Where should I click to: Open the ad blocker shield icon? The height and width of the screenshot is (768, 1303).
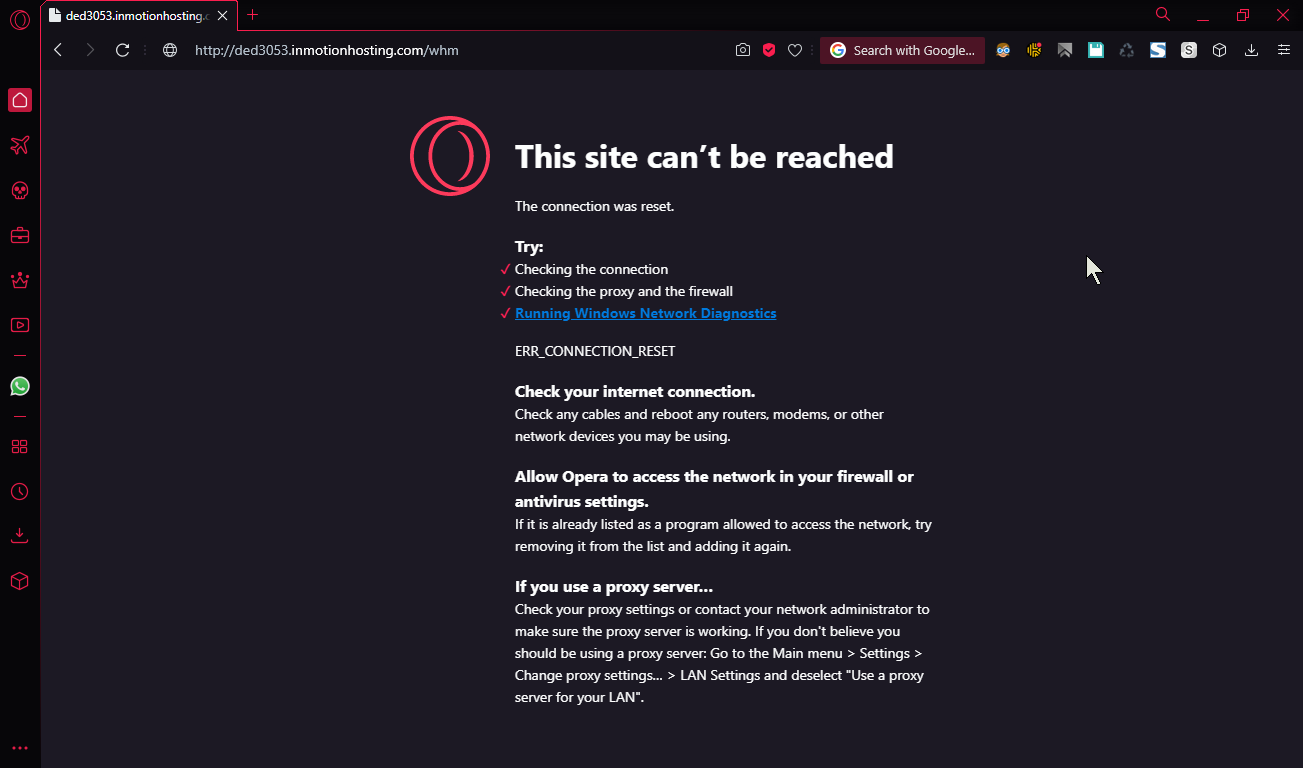(769, 50)
